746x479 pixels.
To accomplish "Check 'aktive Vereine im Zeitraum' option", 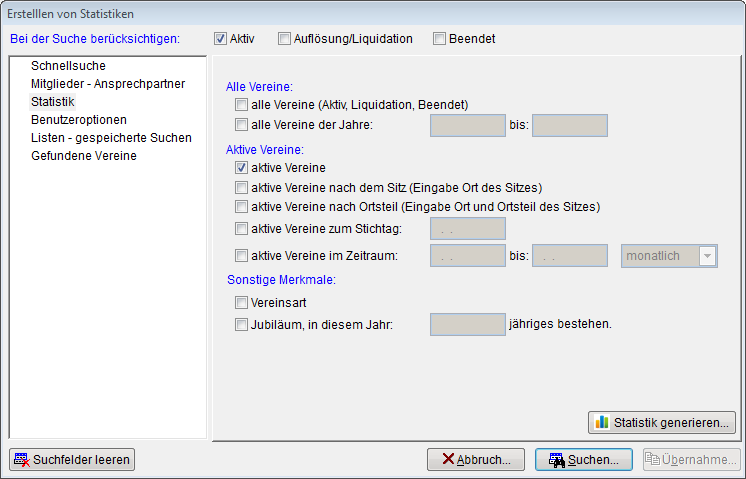I will click(x=241, y=256).
